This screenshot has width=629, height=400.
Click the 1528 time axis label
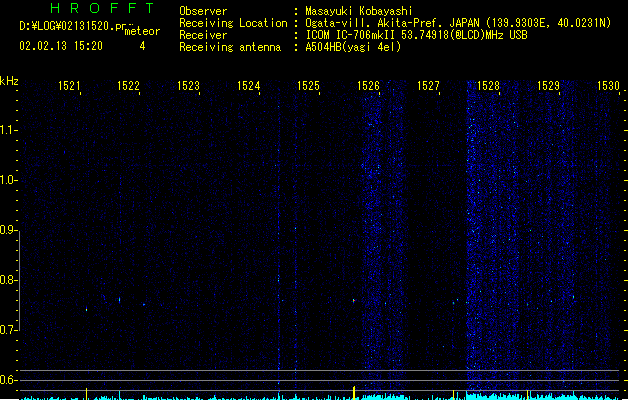489,86
